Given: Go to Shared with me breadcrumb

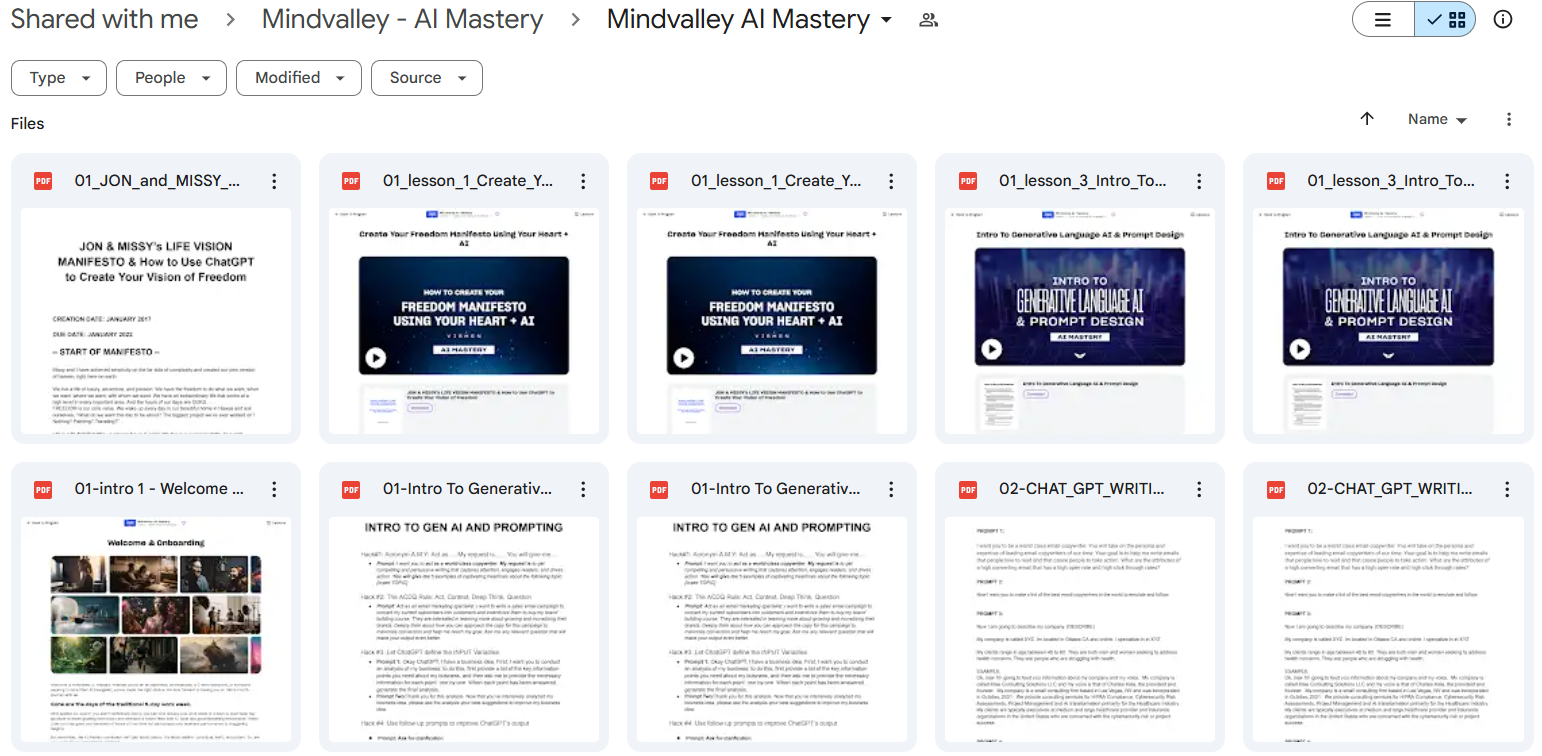Looking at the screenshot, I should (105, 19).
